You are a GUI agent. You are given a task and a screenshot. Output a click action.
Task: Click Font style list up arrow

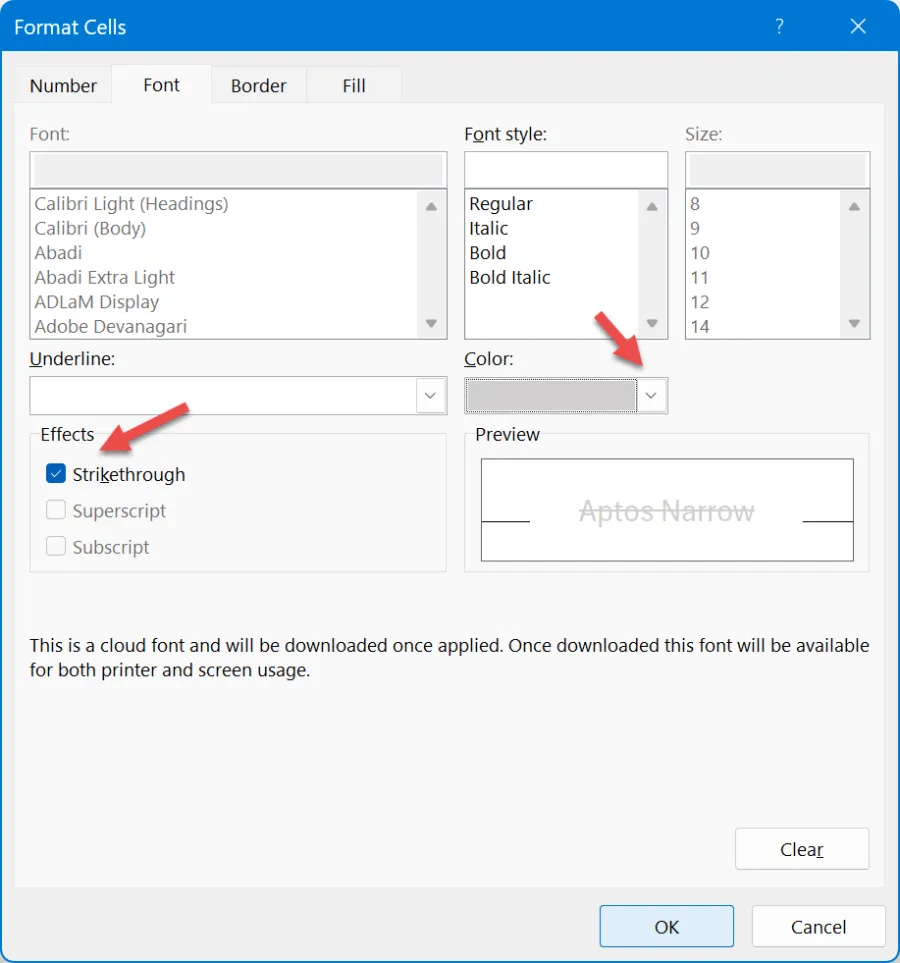click(652, 207)
